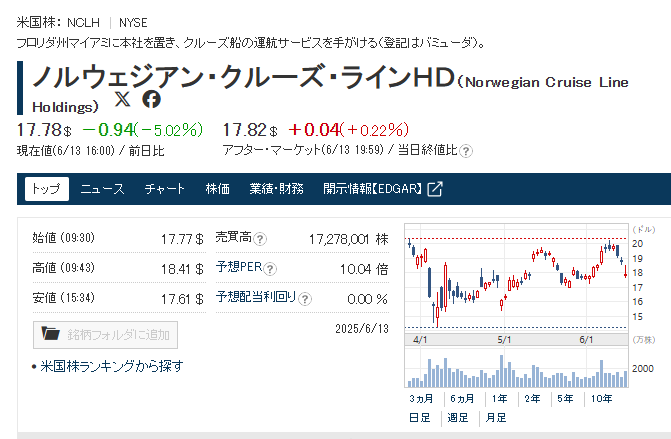
Task: Click the PER value 10.04 倍
Action: (364, 269)
